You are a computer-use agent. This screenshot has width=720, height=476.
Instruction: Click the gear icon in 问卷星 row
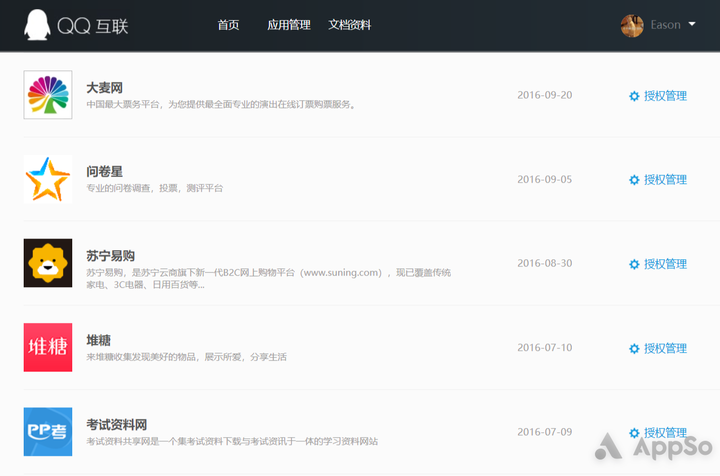point(634,180)
